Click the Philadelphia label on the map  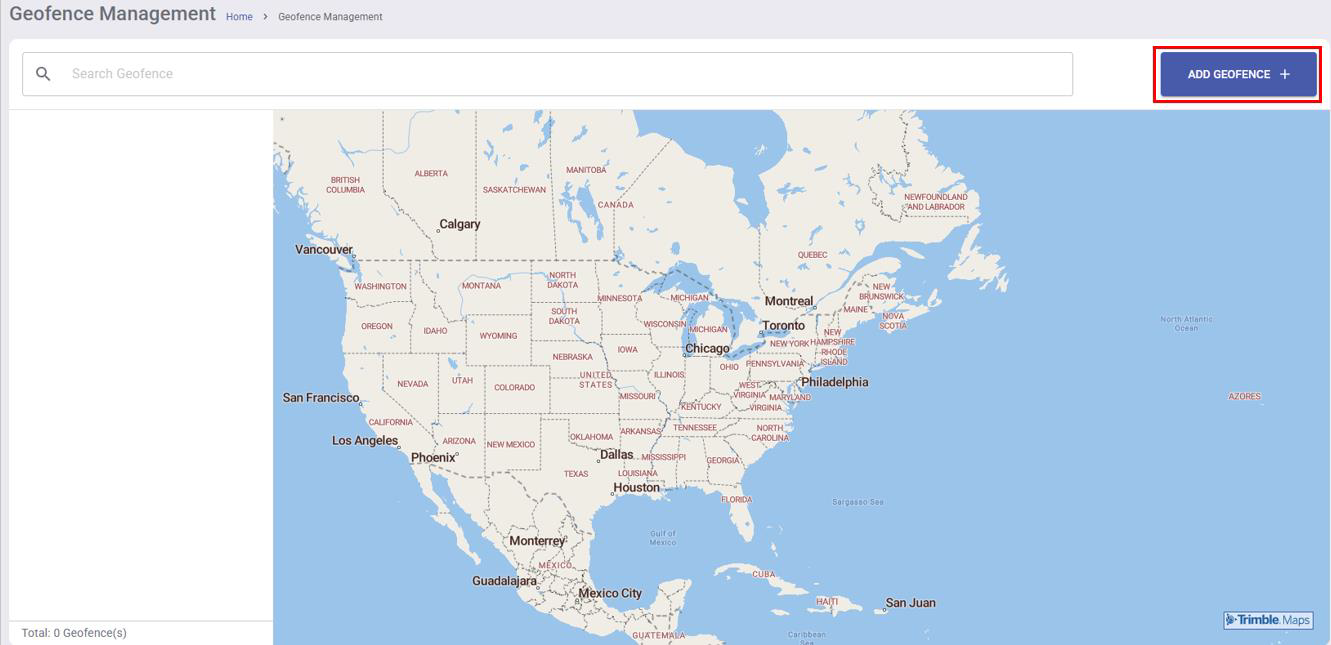tap(834, 382)
